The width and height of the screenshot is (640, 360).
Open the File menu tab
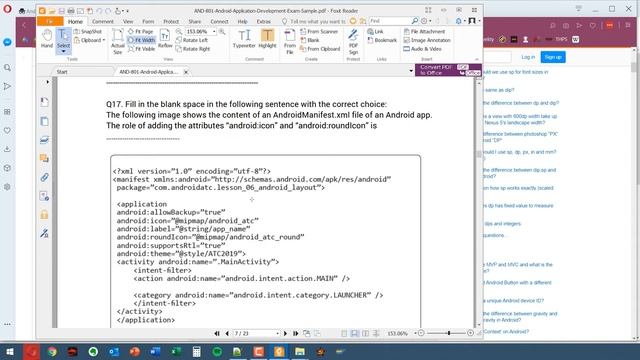[x=50, y=21]
